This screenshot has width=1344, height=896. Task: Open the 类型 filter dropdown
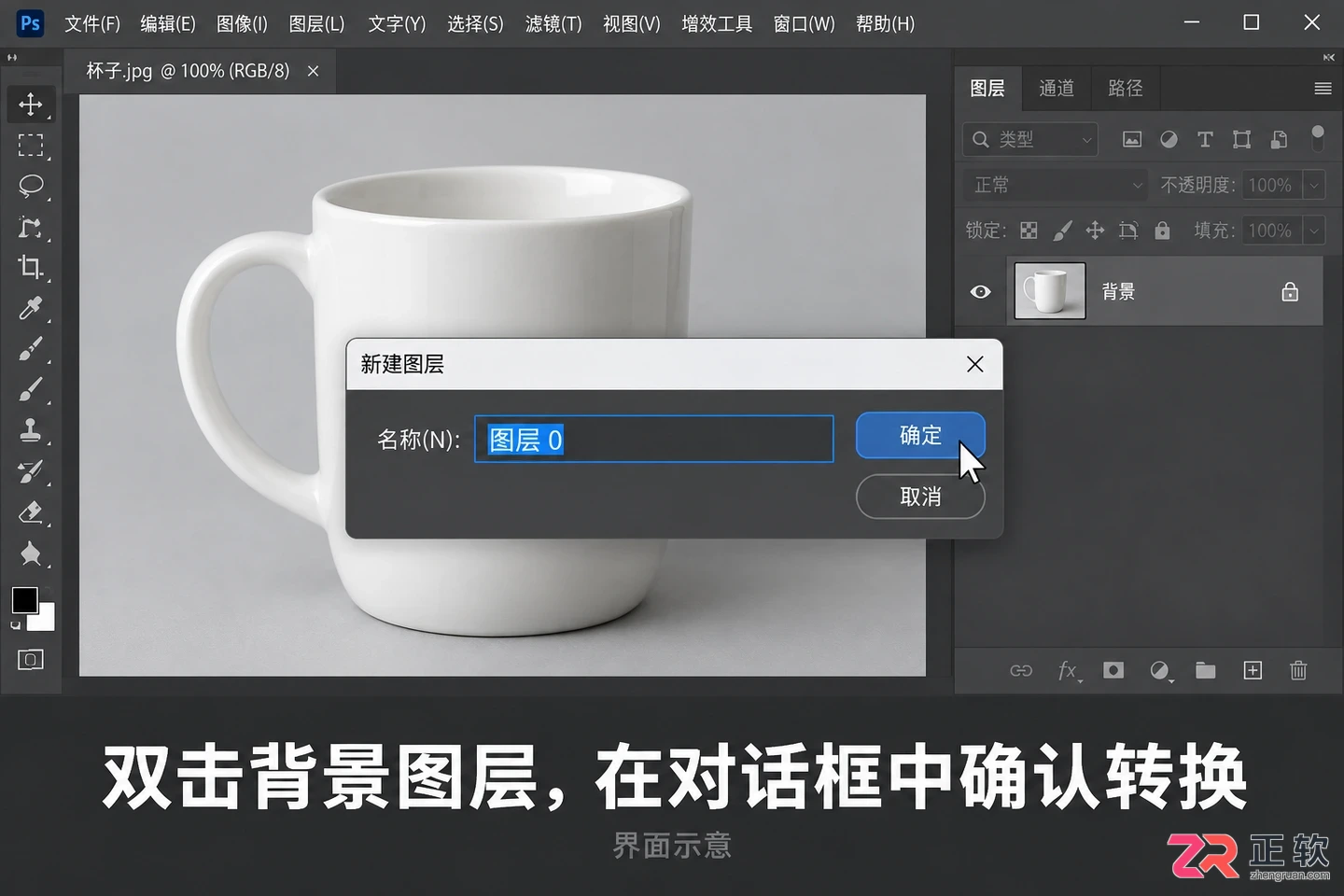1030,139
